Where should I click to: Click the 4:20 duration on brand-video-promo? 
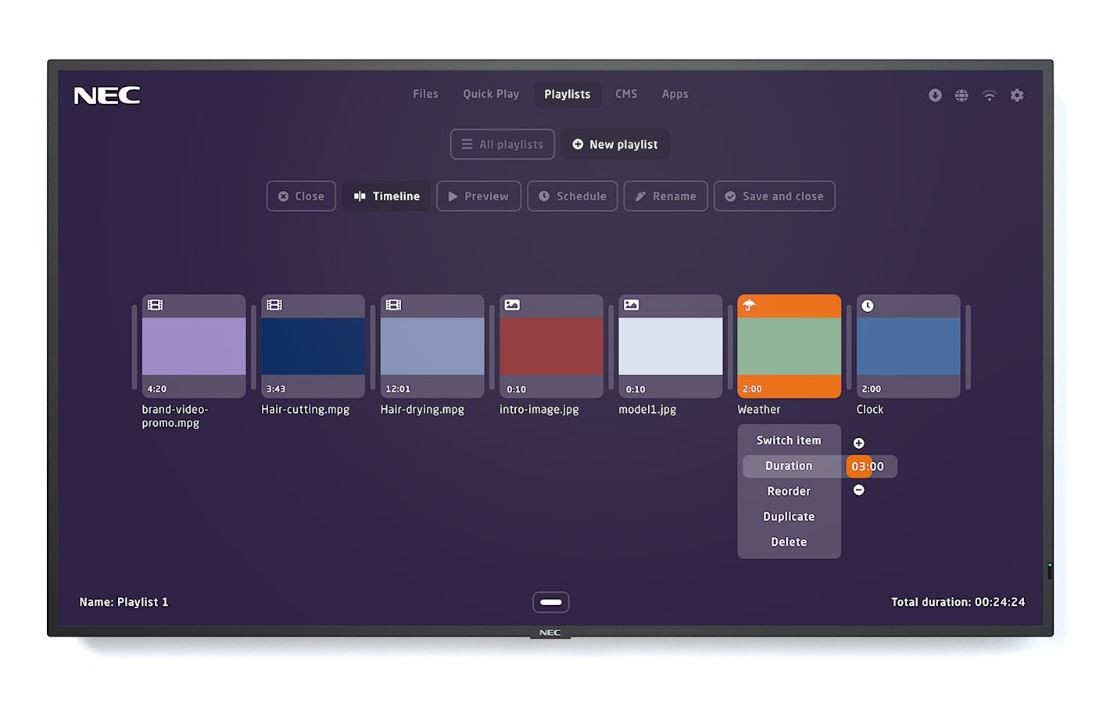pos(157,389)
